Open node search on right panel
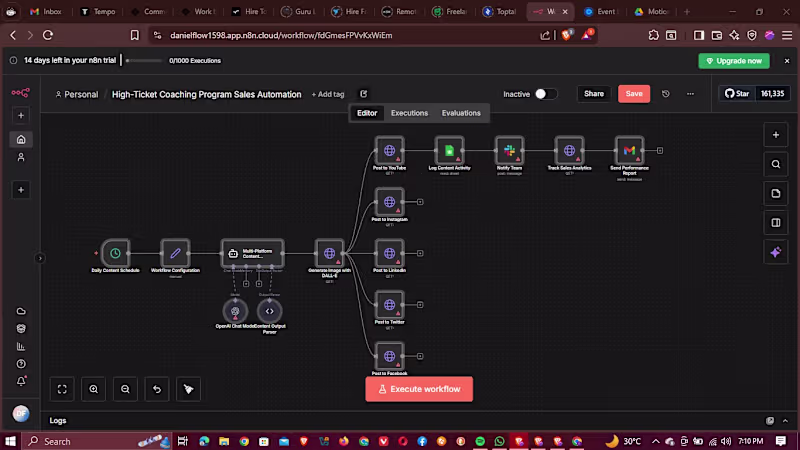800x450 pixels. pyautogui.click(x=776, y=164)
